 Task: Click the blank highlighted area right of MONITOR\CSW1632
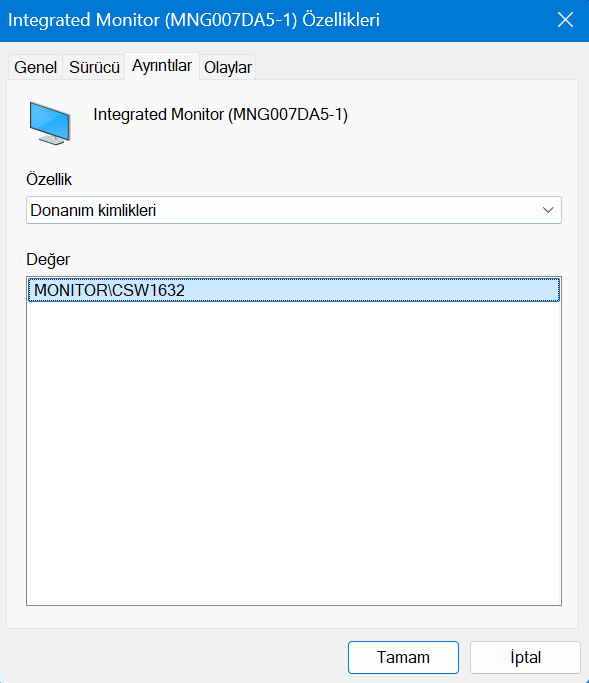click(x=370, y=290)
